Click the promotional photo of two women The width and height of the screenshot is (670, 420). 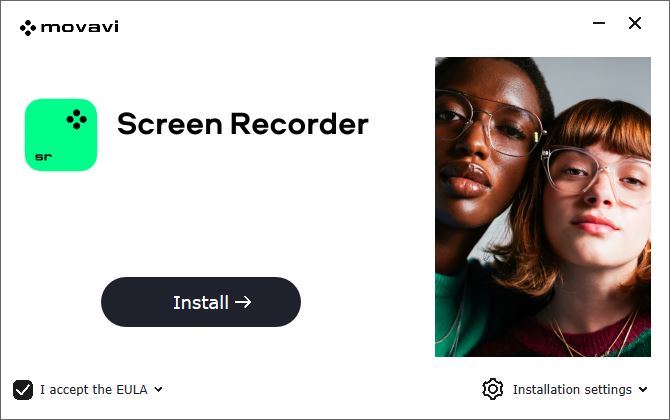(543, 207)
